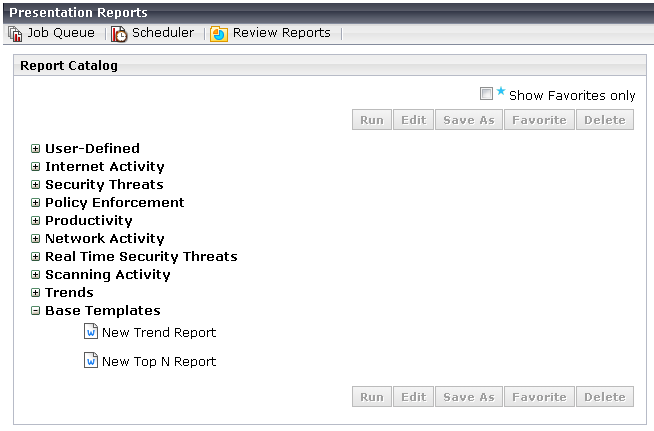Click the bottom Delete button
This screenshot has width=654, height=431.
click(605, 396)
